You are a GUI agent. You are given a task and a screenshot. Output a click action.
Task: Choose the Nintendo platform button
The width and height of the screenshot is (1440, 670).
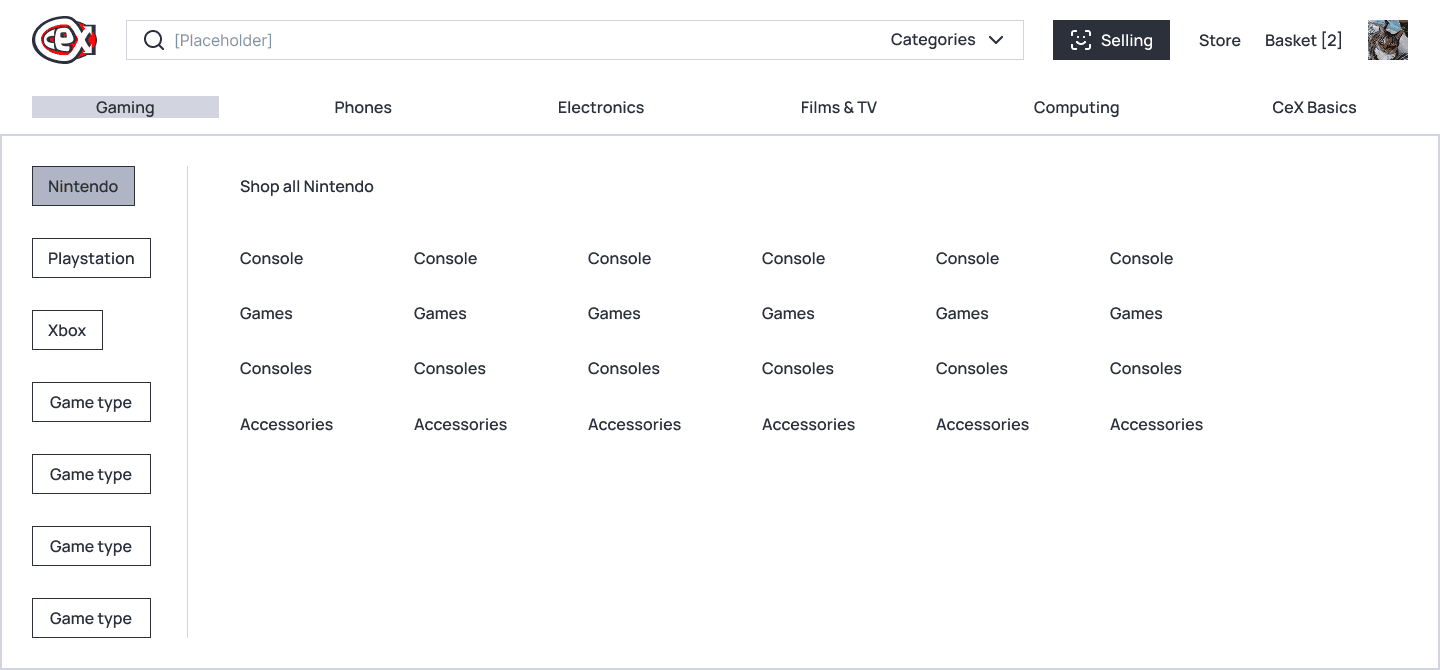[83, 186]
